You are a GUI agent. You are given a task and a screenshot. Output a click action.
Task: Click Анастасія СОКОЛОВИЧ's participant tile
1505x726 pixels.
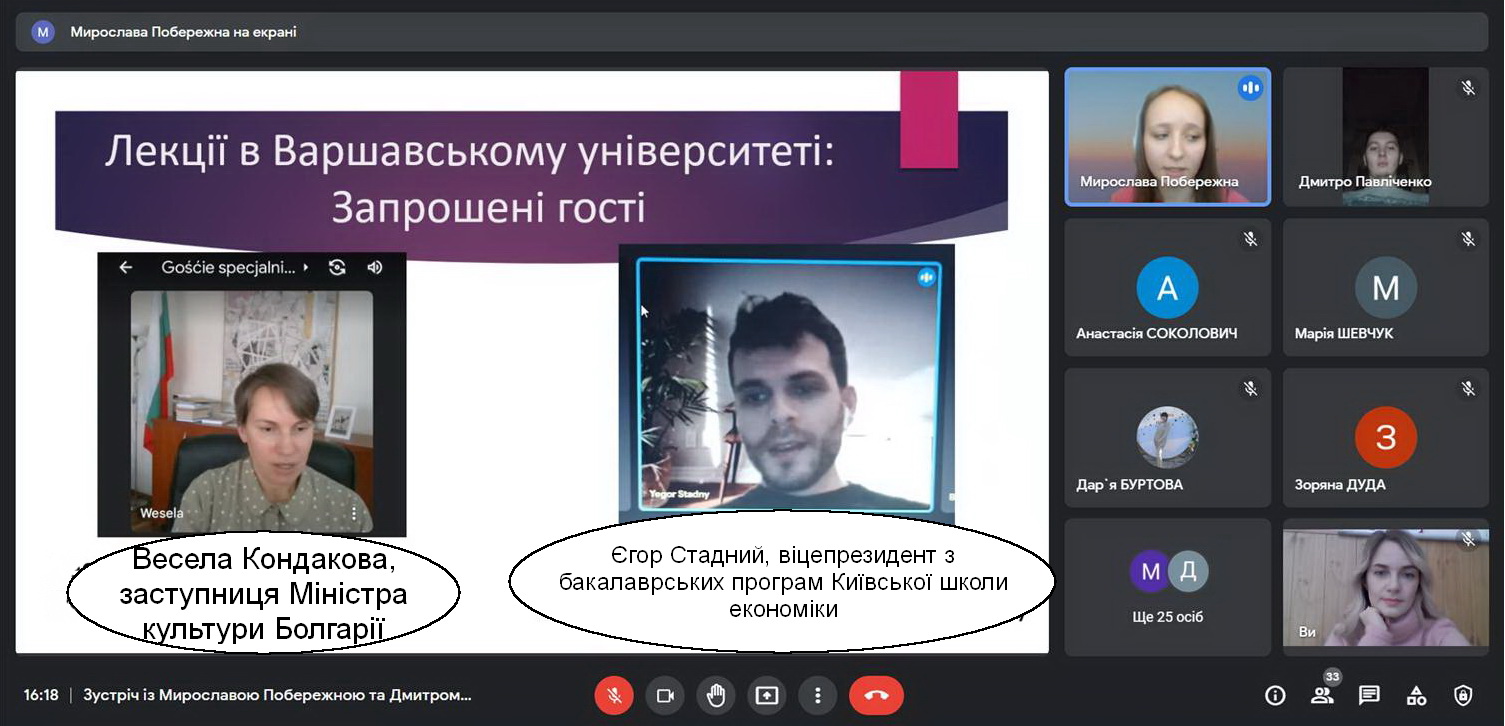[x=1167, y=288]
